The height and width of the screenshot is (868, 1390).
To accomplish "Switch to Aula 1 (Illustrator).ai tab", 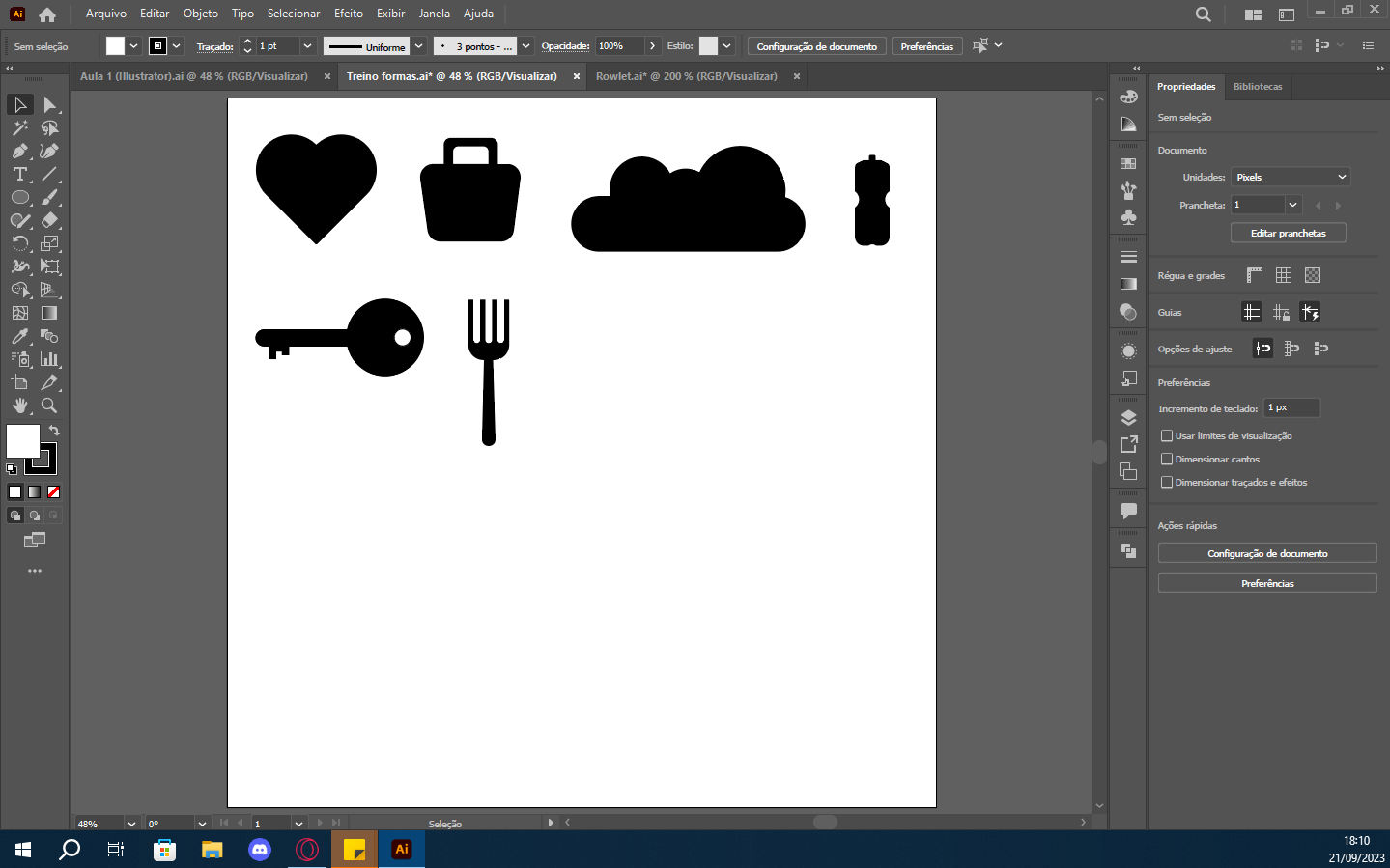I will [x=194, y=76].
